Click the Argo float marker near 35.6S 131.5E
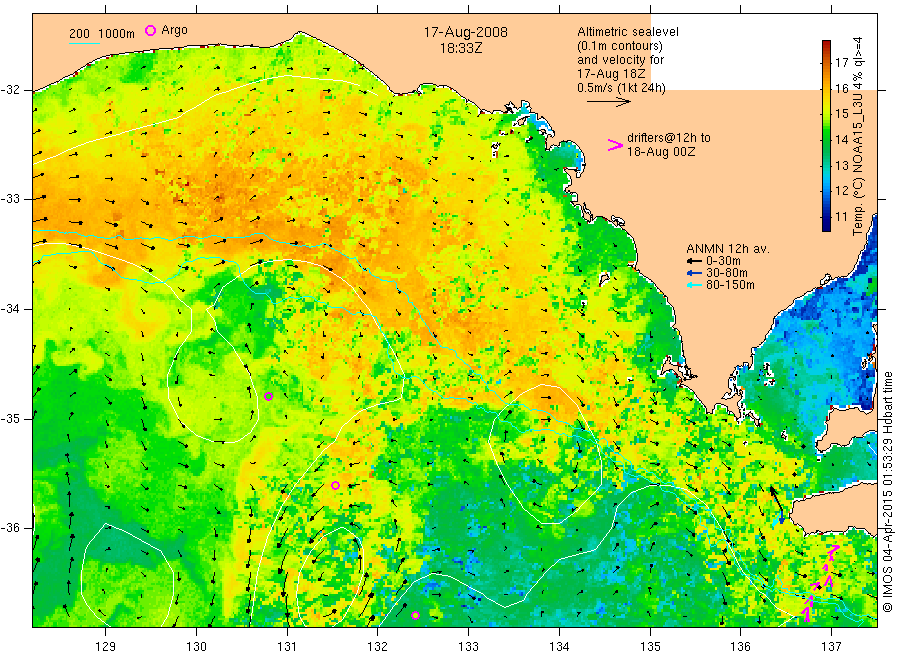Screen dimensions: 900x660 pos(336,486)
